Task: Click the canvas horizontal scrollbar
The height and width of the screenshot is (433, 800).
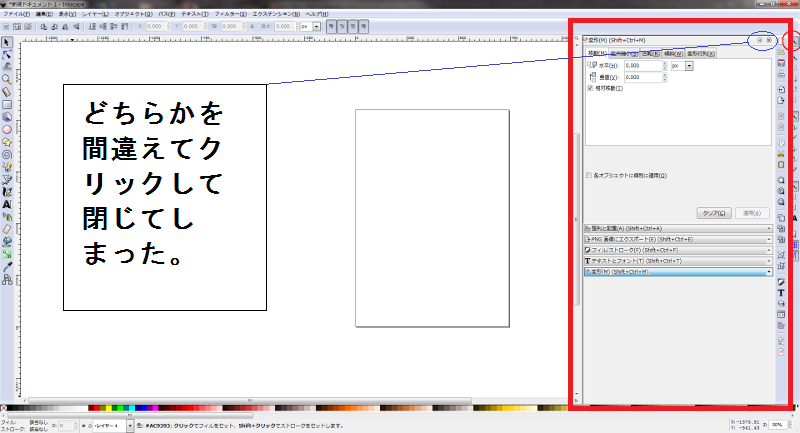Action: (249, 401)
